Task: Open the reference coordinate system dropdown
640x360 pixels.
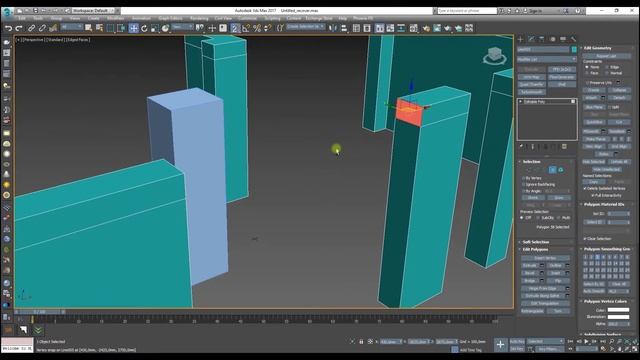Action: pyautogui.click(x=182, y=27)
